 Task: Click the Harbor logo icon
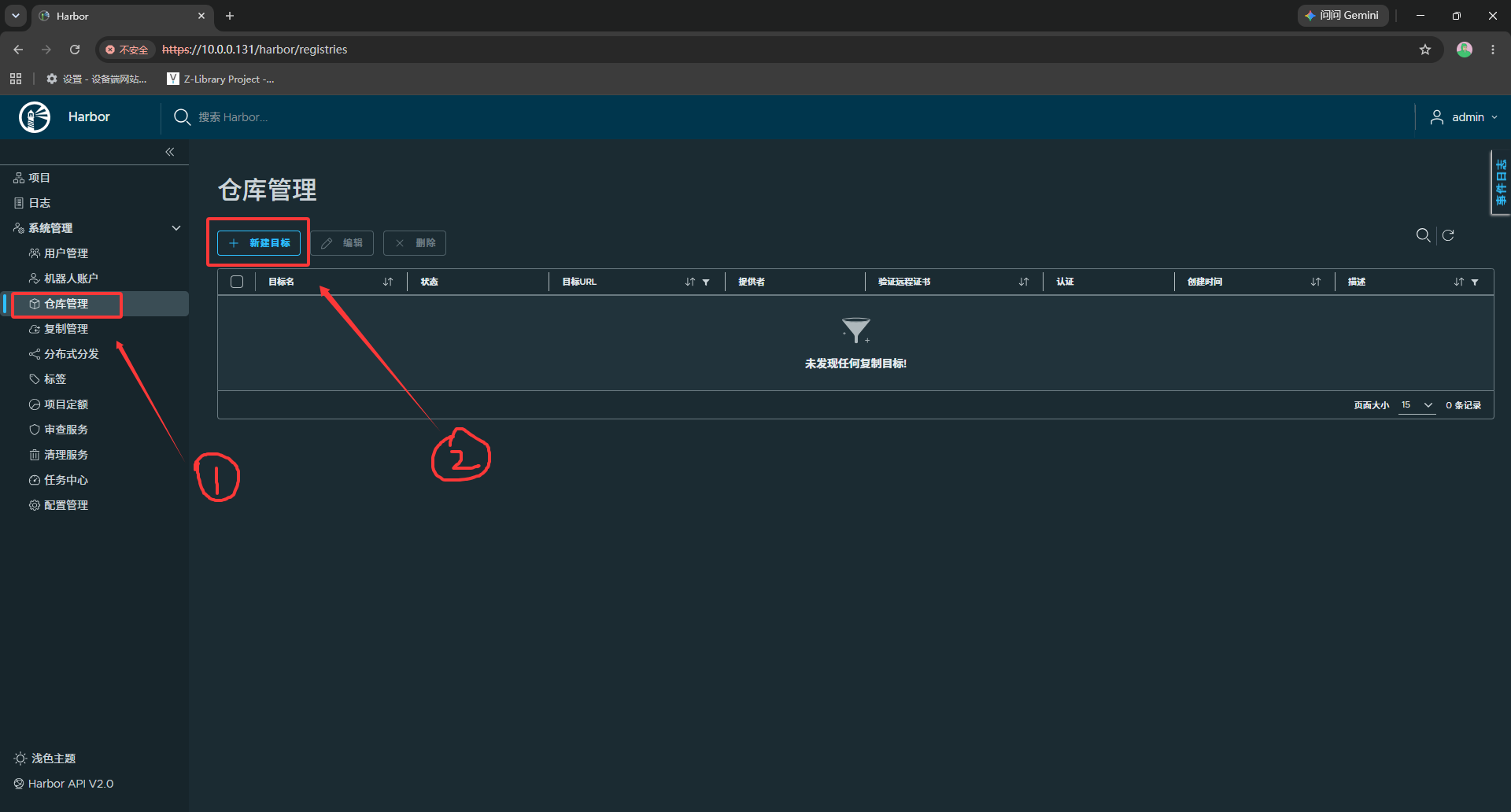pyautogui.click(x=35, y=117)
